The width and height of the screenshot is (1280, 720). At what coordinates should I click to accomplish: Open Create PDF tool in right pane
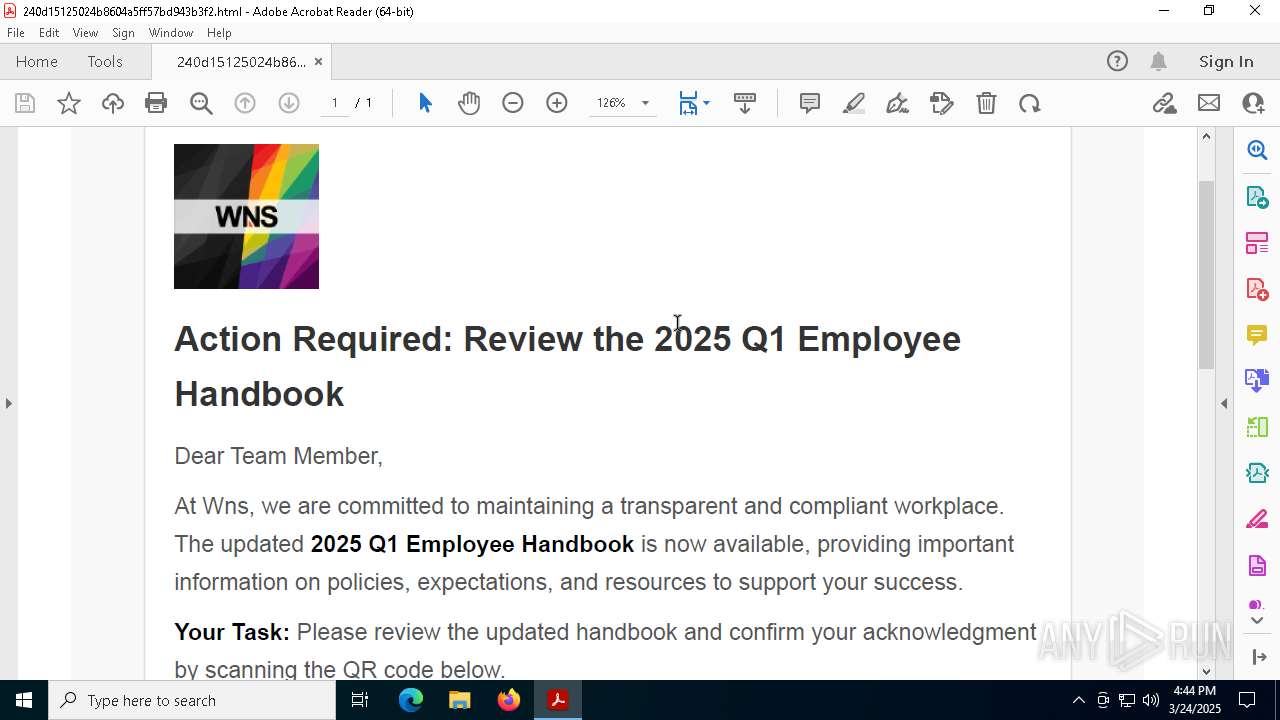click(1257, 289)
